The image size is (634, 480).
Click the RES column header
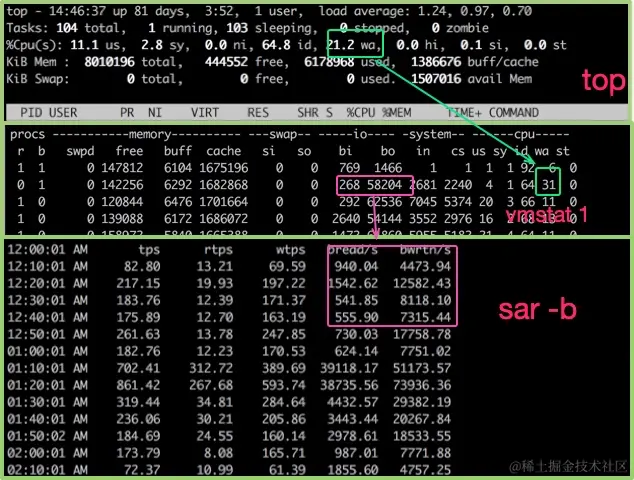click(x=258, y=112)
